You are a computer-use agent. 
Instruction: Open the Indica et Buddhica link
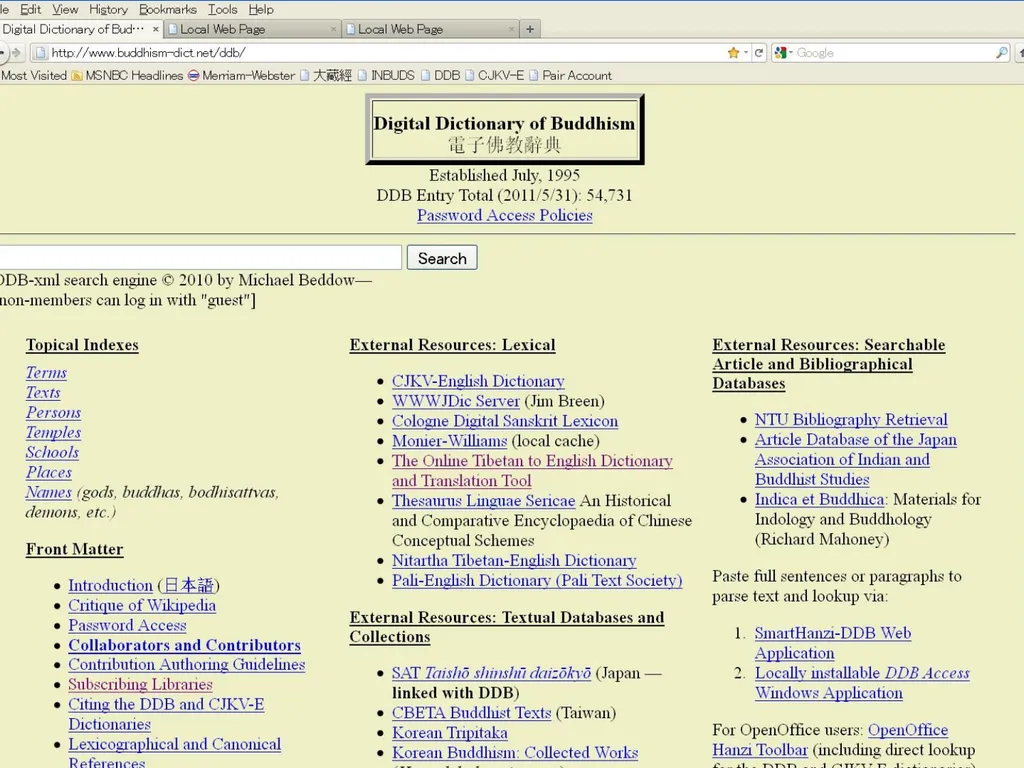tap(820, 500)
